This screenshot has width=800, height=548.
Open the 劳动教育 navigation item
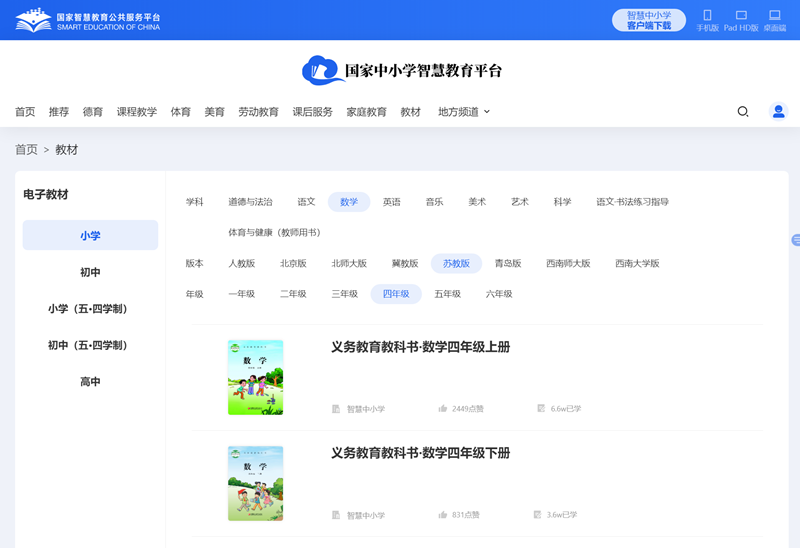259,112
